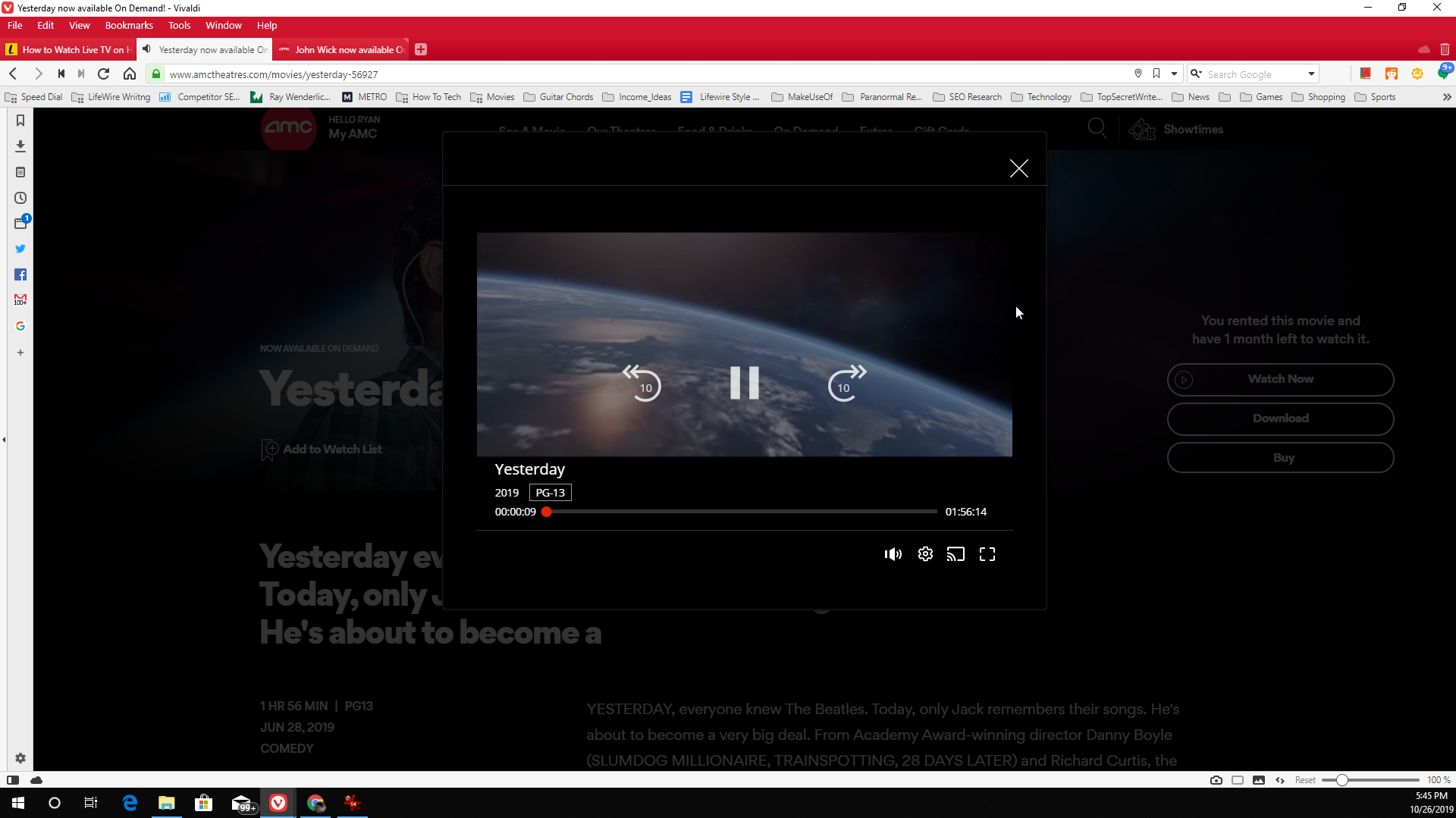Open the Speed Dial bookmark
The height and width of the screenshot is (818, 1456).
click(34, 97)
